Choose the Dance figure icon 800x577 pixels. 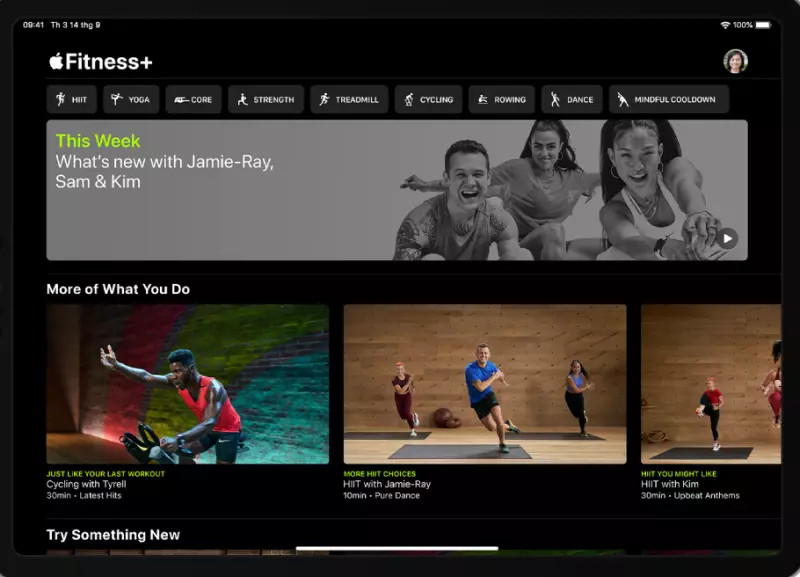[x=555, y=99]
